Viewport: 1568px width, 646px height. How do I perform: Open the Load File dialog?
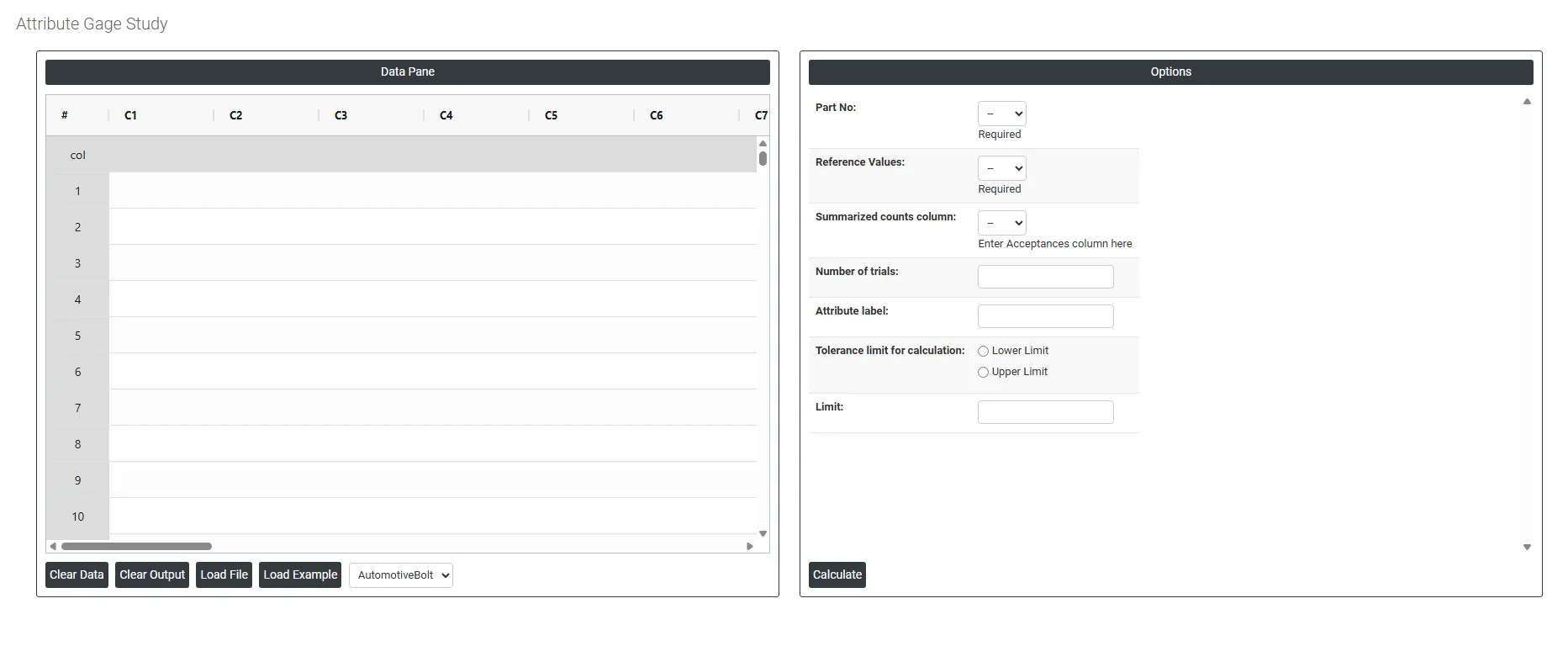click(224, 575)
